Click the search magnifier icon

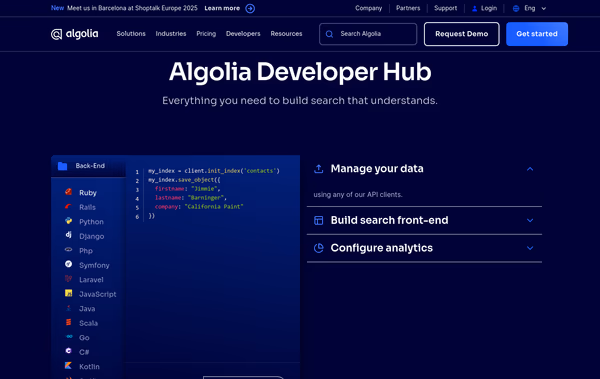point(329,34)
